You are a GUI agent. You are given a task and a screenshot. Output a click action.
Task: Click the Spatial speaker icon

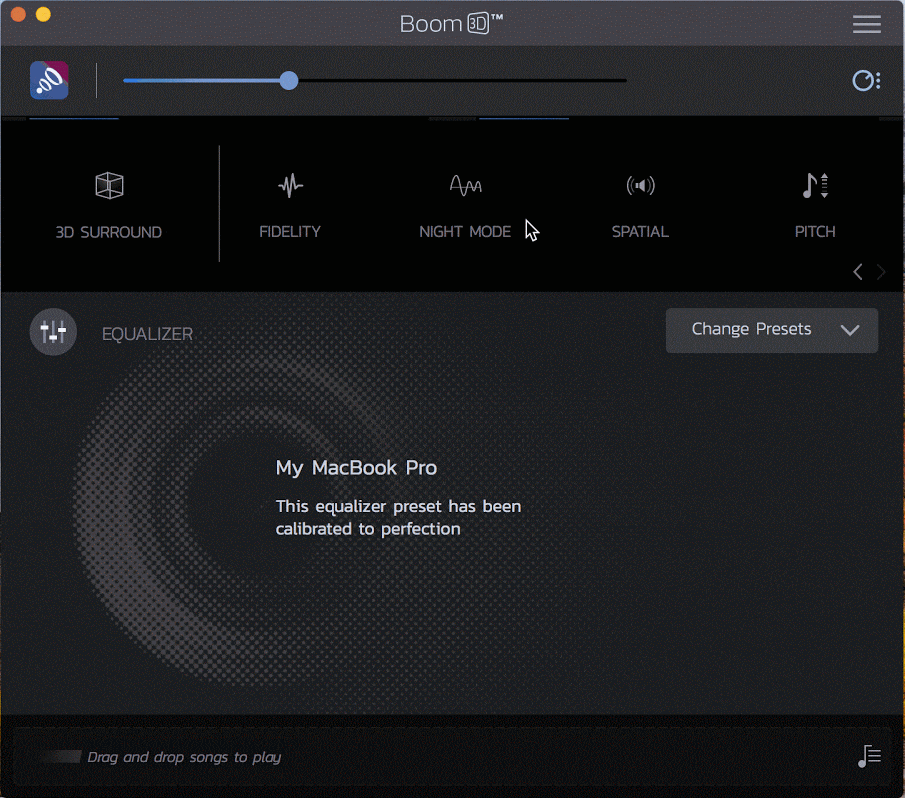click(640, 185)
